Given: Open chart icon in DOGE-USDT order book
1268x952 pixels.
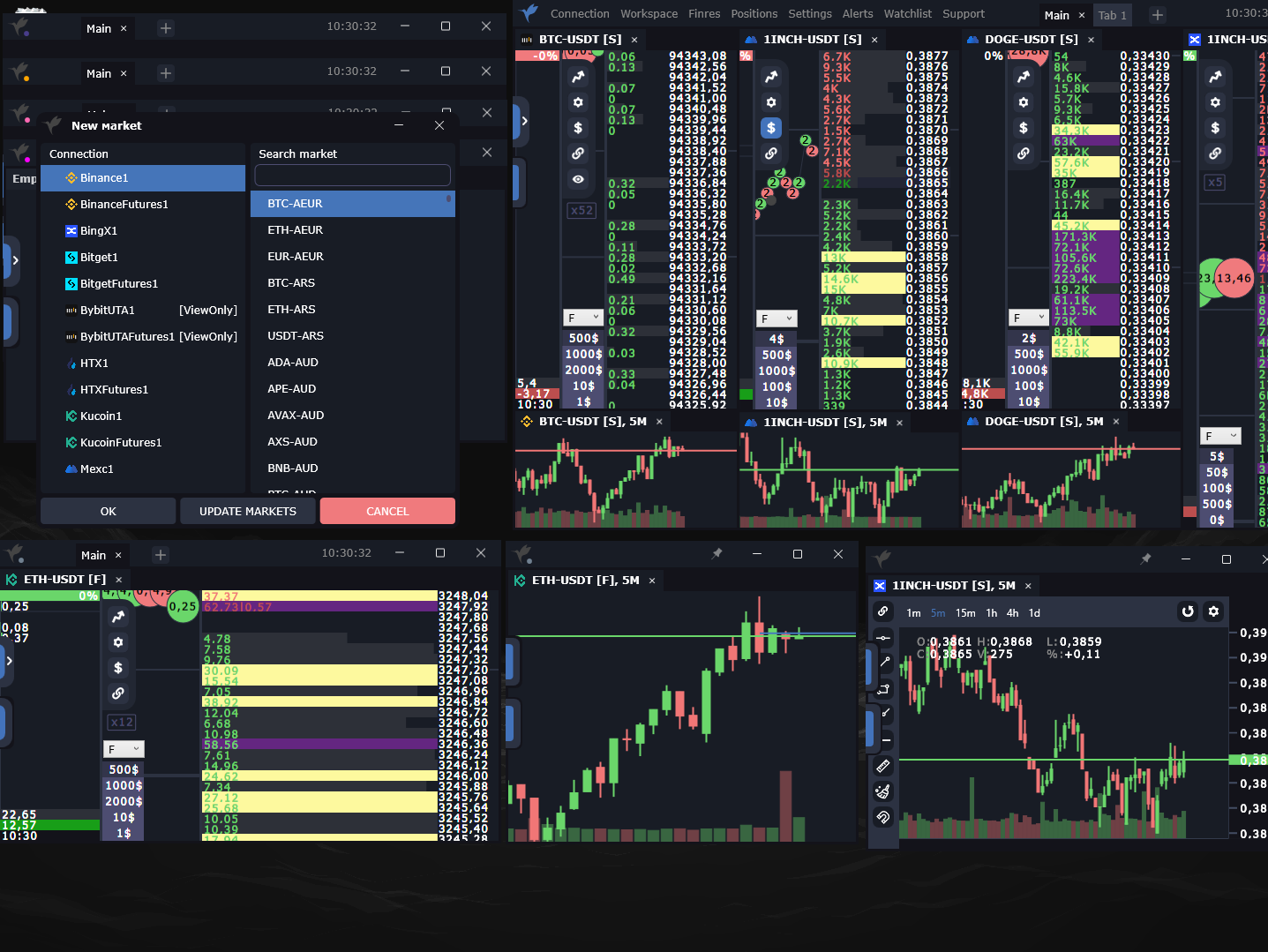Looking at the screenshot, I should coord(1024,77).
